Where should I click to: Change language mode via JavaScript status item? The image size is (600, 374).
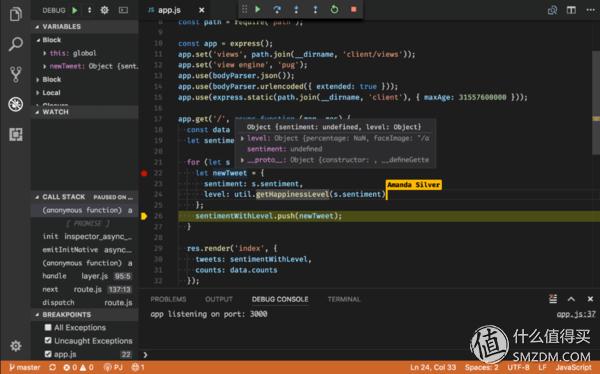click(574, 367)
